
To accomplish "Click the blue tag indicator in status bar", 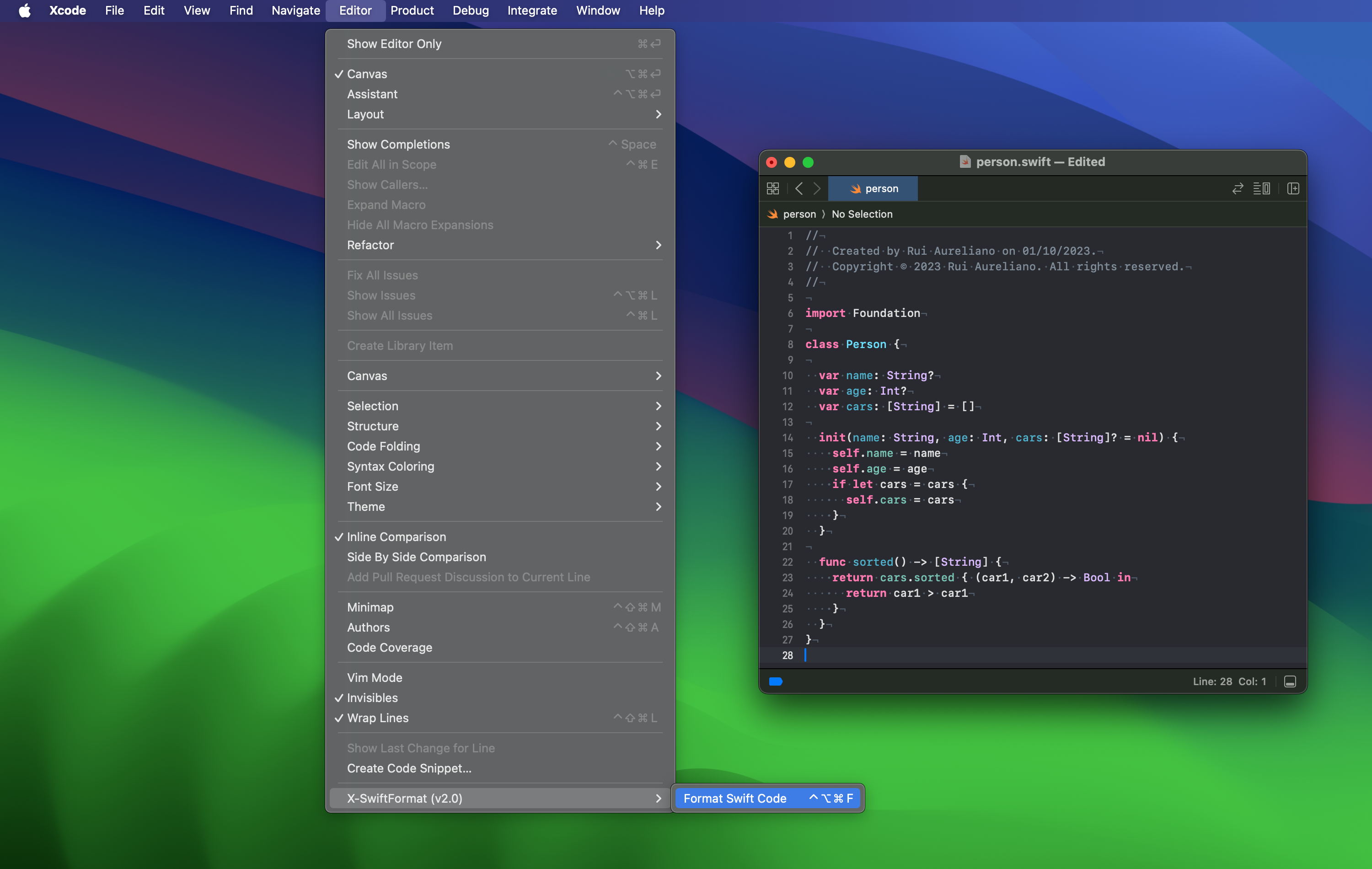I will (x=776, y=681).
